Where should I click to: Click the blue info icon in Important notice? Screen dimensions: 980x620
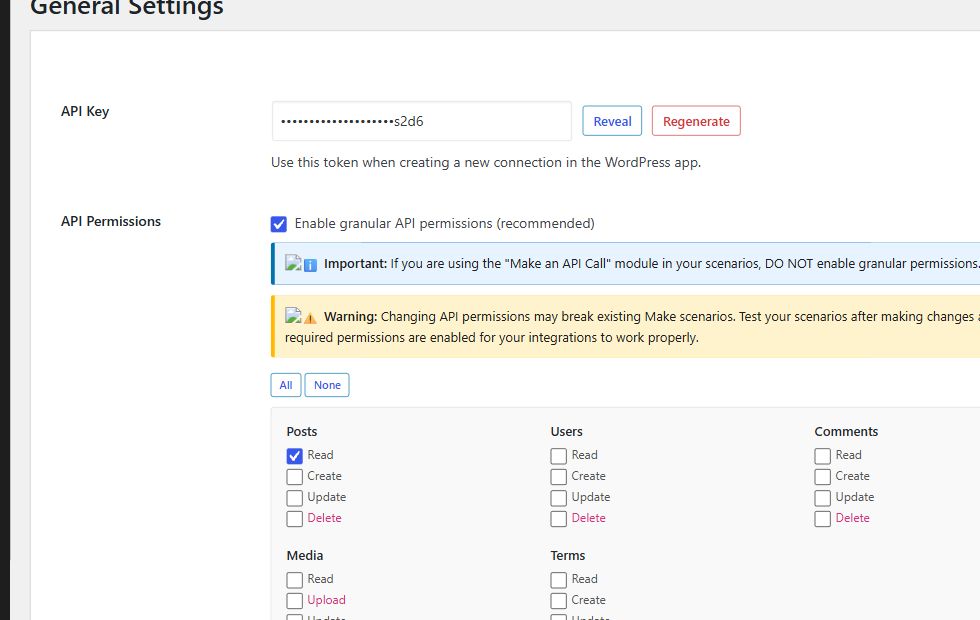pos(310,265)
